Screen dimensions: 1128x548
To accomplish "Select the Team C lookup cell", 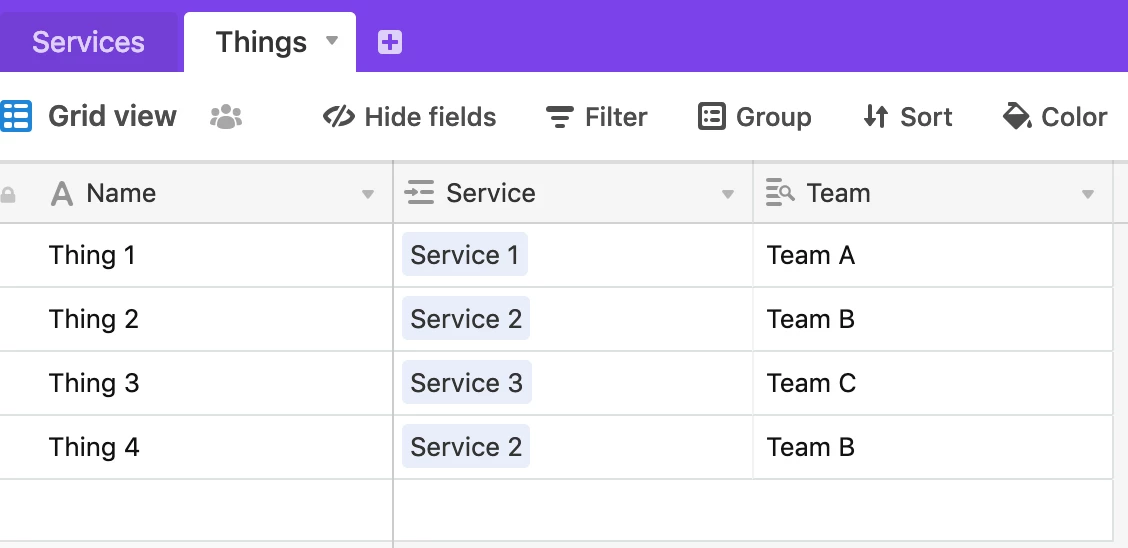I will click(933, 383).
